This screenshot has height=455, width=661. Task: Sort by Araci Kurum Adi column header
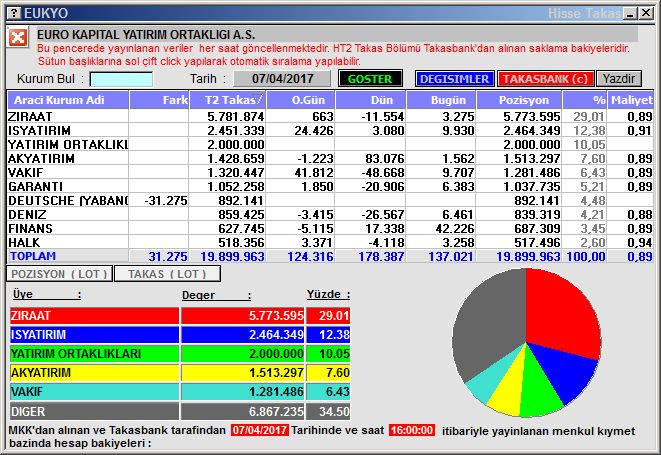(x=68, y=100)
